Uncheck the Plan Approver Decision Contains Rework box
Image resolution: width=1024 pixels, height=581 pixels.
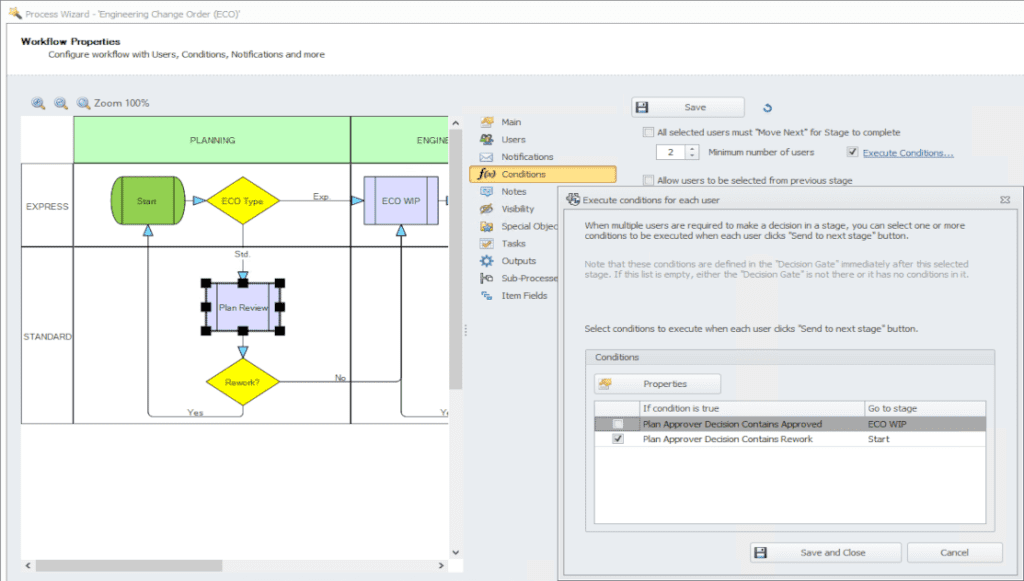618,439
